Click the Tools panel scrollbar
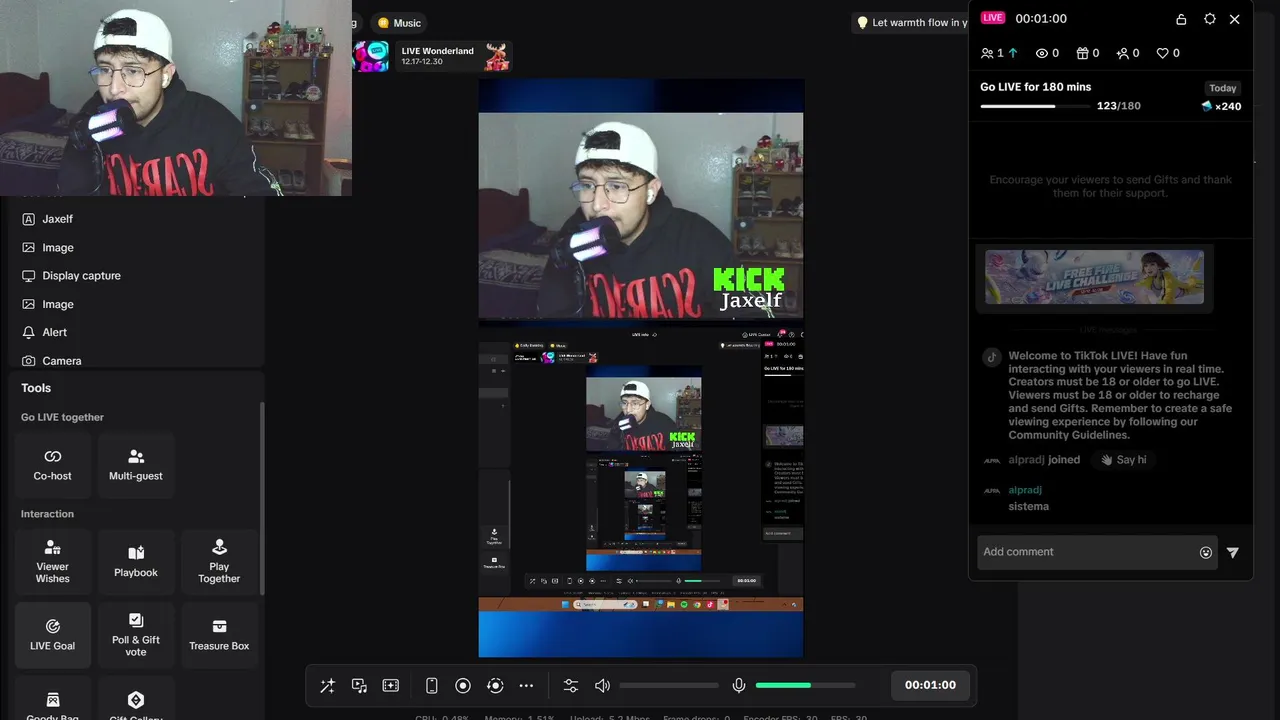This screenshot has width=1280, height=720. click(262, 497)
